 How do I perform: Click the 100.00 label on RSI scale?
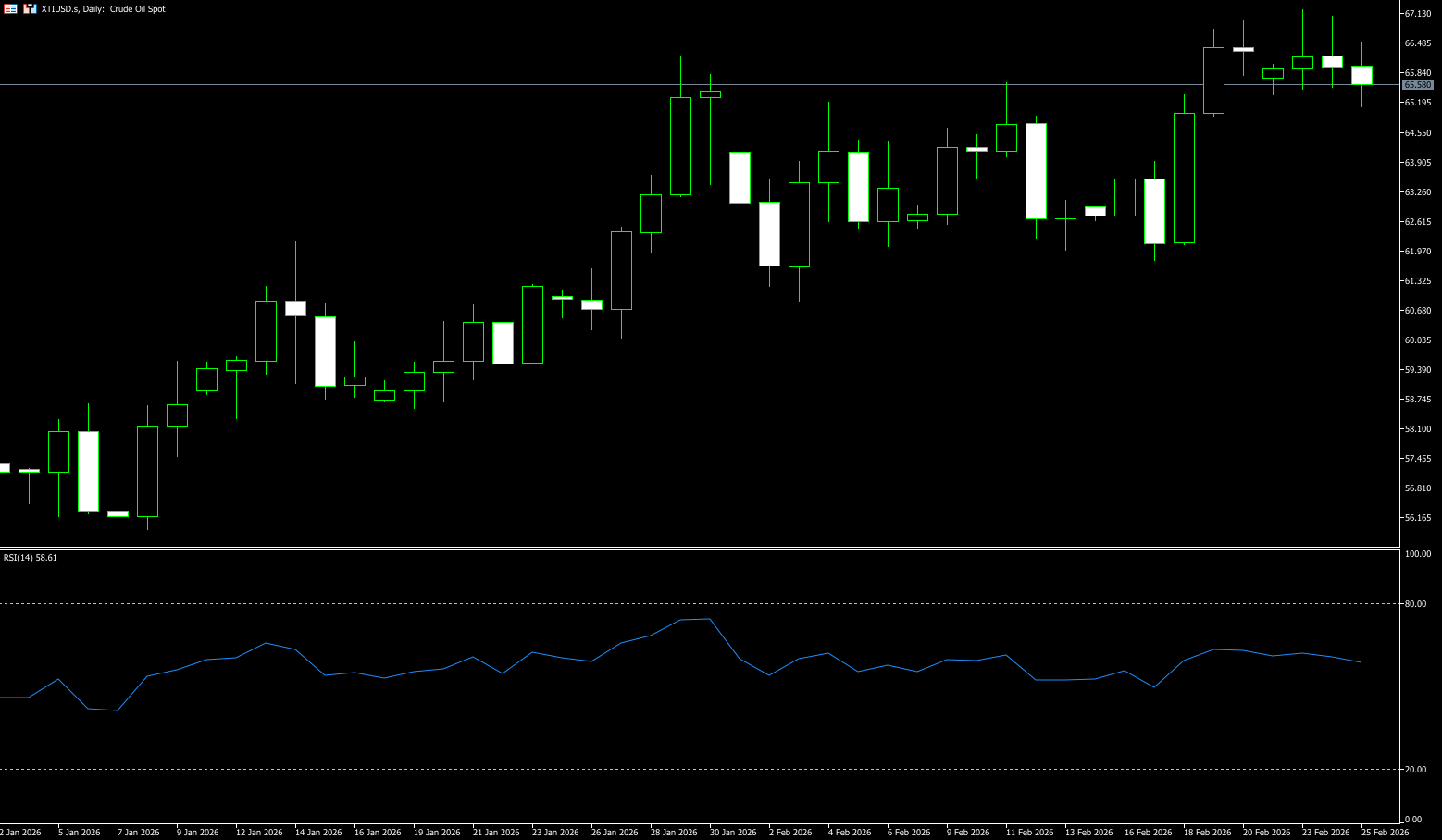[1417, 554]
